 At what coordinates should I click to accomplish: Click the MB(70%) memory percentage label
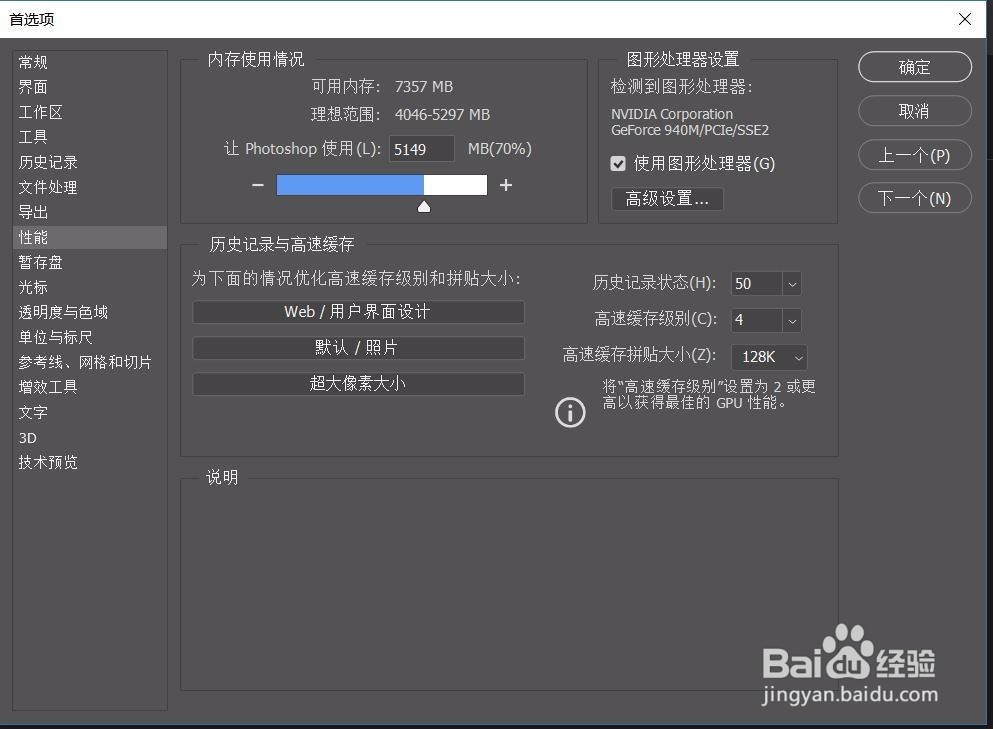tap(500, 149)
